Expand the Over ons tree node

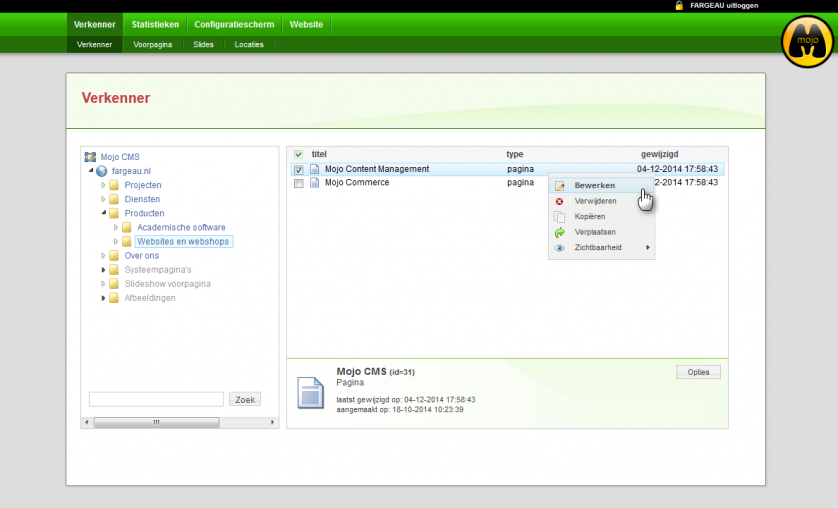pyautogui.click(x=103, y=255)
